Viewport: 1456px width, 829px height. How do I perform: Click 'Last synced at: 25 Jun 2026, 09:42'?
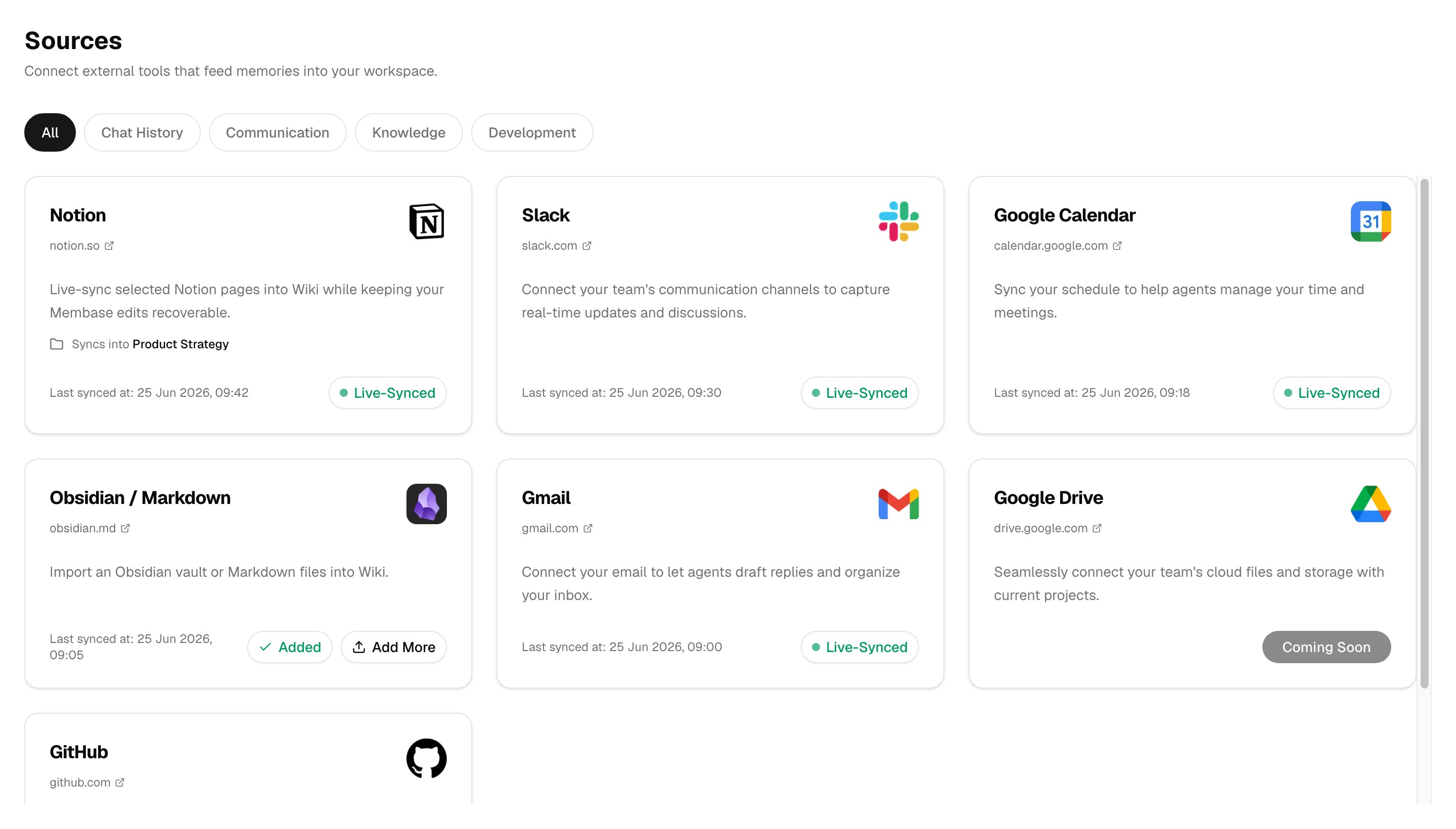coord(149,392)
